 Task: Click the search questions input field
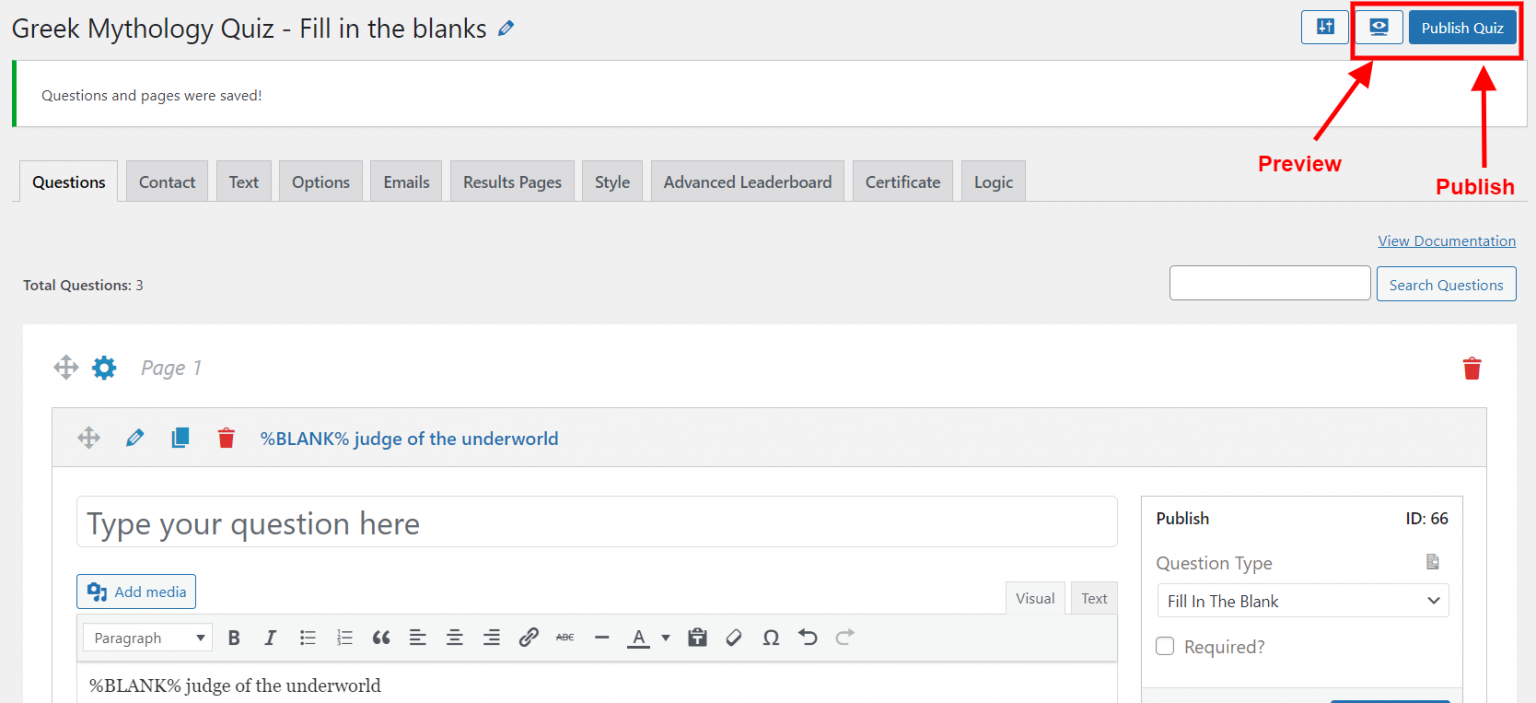point(1269,284)
